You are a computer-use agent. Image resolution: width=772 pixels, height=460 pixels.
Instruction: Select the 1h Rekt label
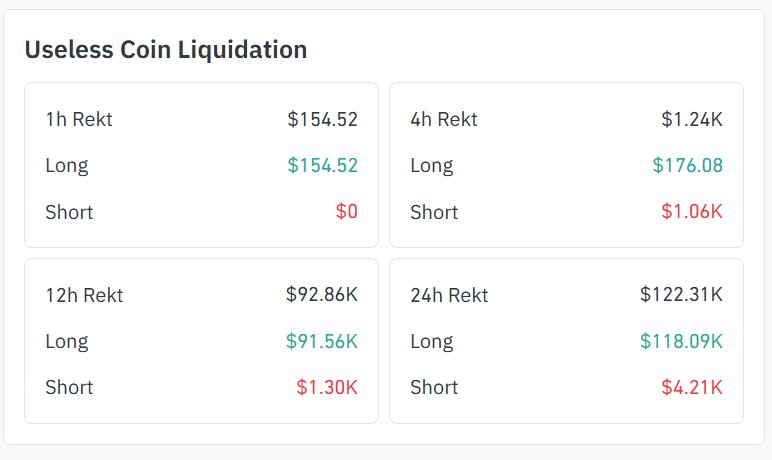79,120
